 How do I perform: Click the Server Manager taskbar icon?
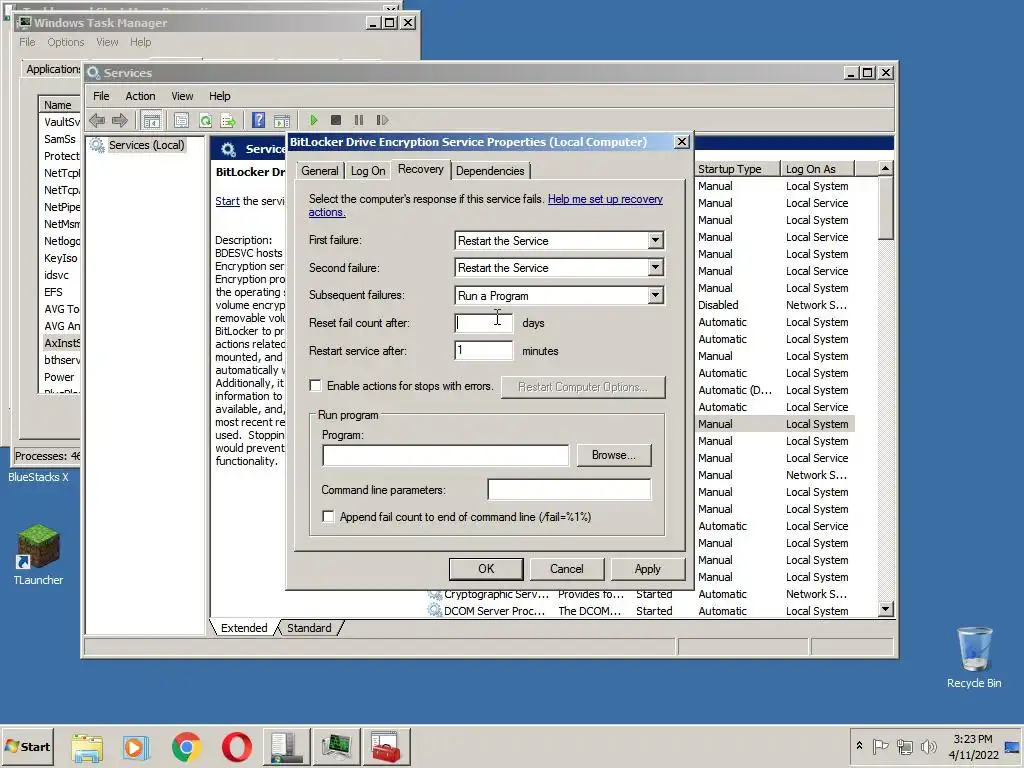(x=285, y=747)
